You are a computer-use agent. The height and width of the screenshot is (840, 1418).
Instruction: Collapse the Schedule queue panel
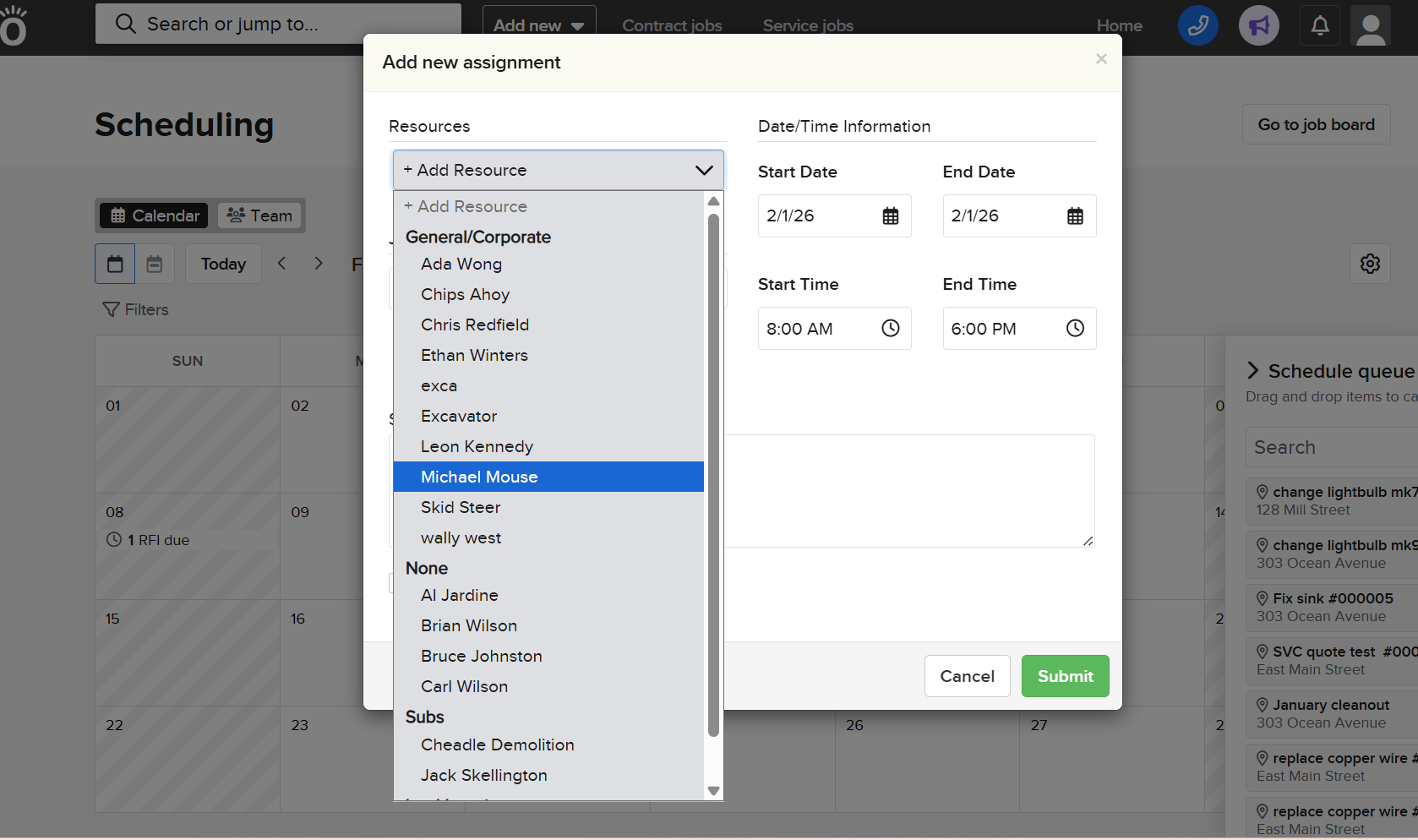[1253, 370]
